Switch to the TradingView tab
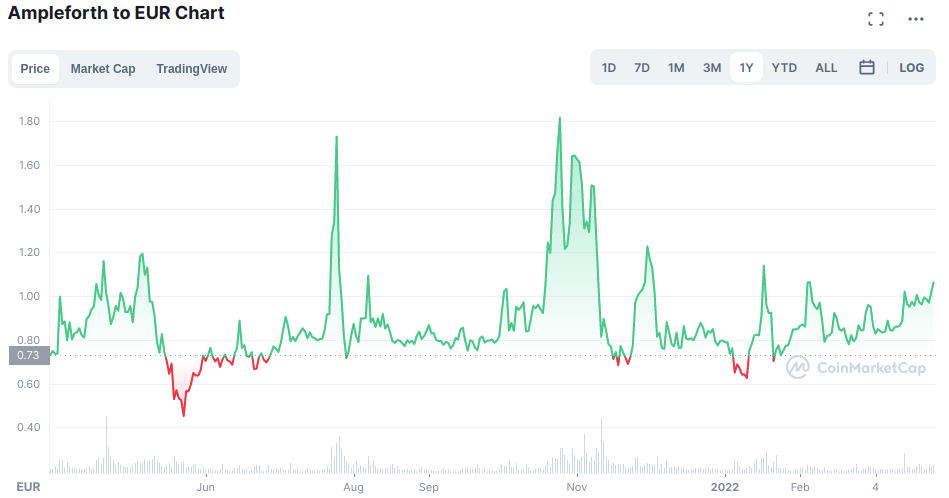Viewport: 949px width, 498px height. (191, 69)
